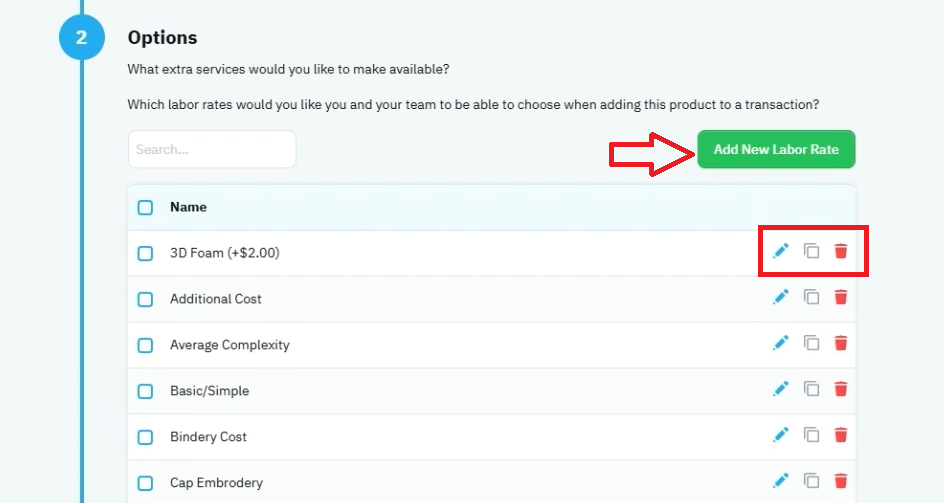Tick the Cap Embrodery checkbox
Viewport: 944px width, 503px height.
[x=145, y=483]
